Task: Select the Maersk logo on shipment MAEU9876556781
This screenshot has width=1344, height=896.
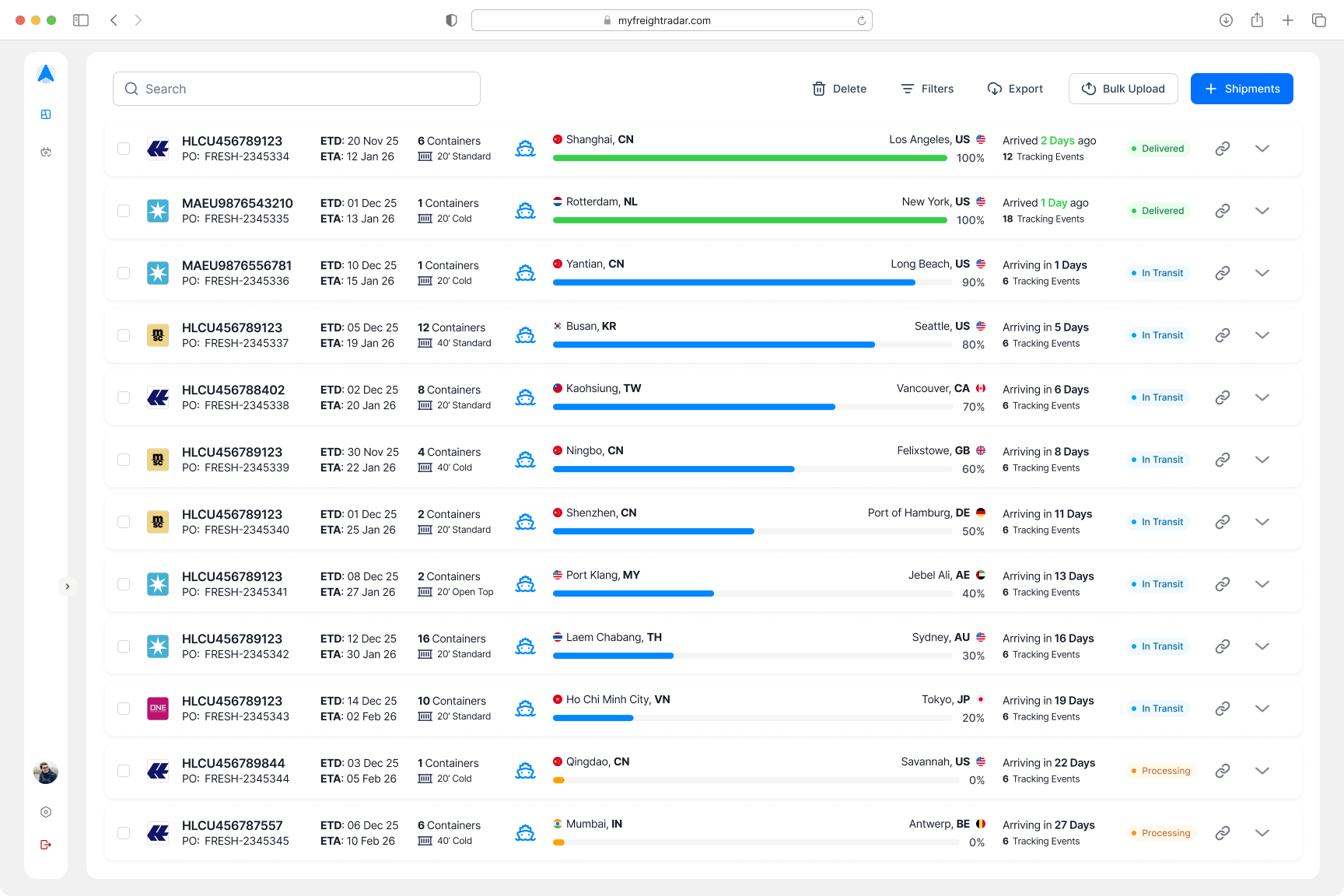Action: [158, 273]
